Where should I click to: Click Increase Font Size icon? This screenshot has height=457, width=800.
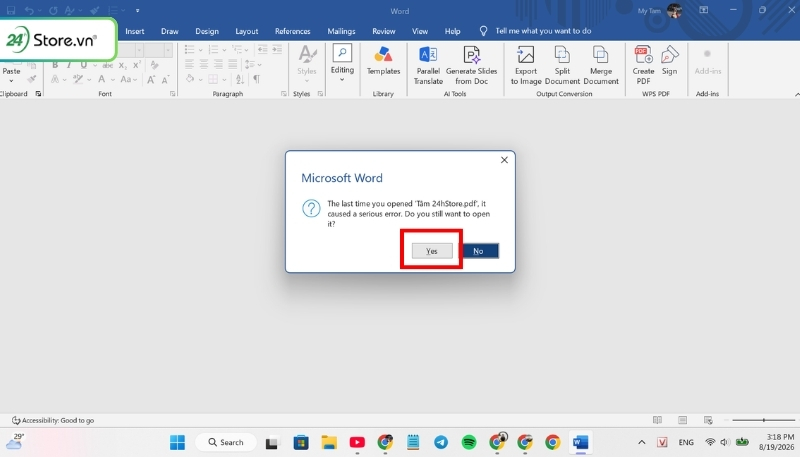(152, 80)
